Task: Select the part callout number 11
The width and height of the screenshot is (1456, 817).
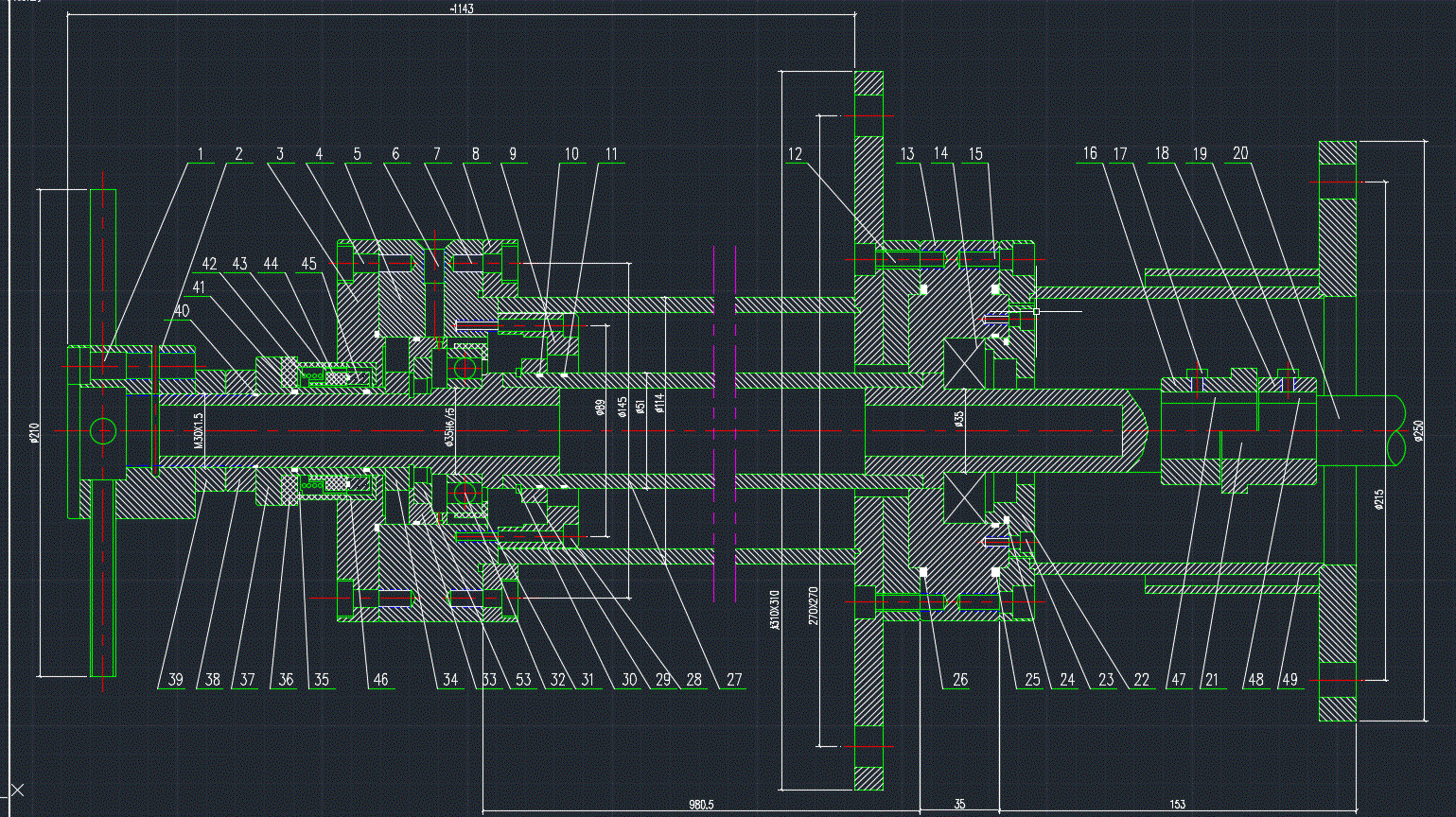Action: (611, 154)
